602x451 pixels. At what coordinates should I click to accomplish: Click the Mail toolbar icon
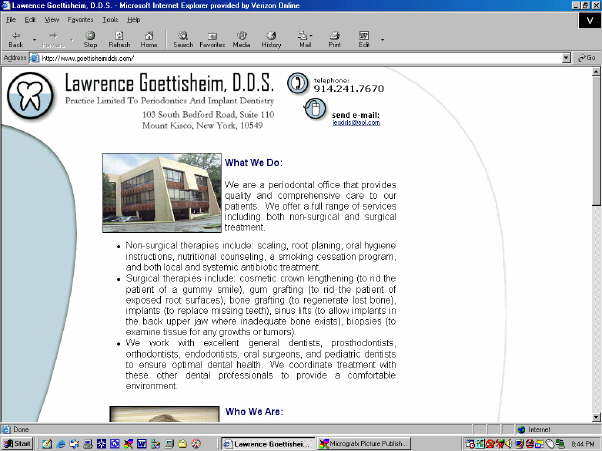(x=303, y=40)
